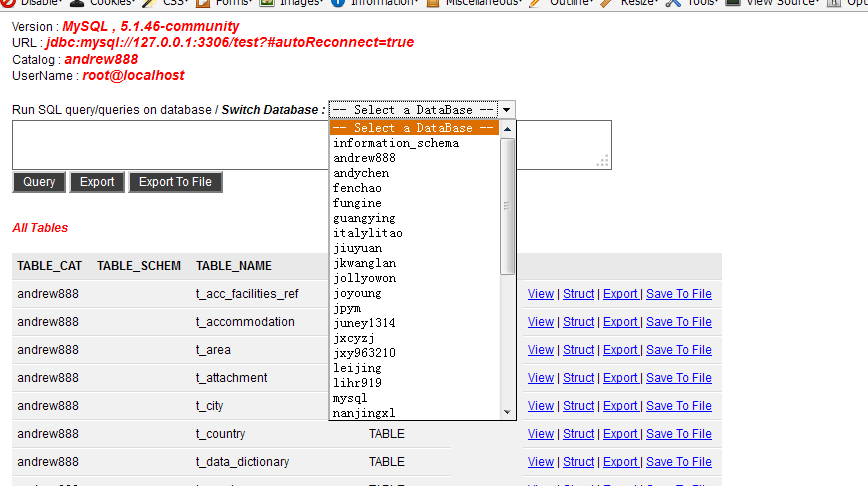Select information_schema from the database list
Image resolution: width=868 pixels, height=486 pixels.
coord(414,143)
